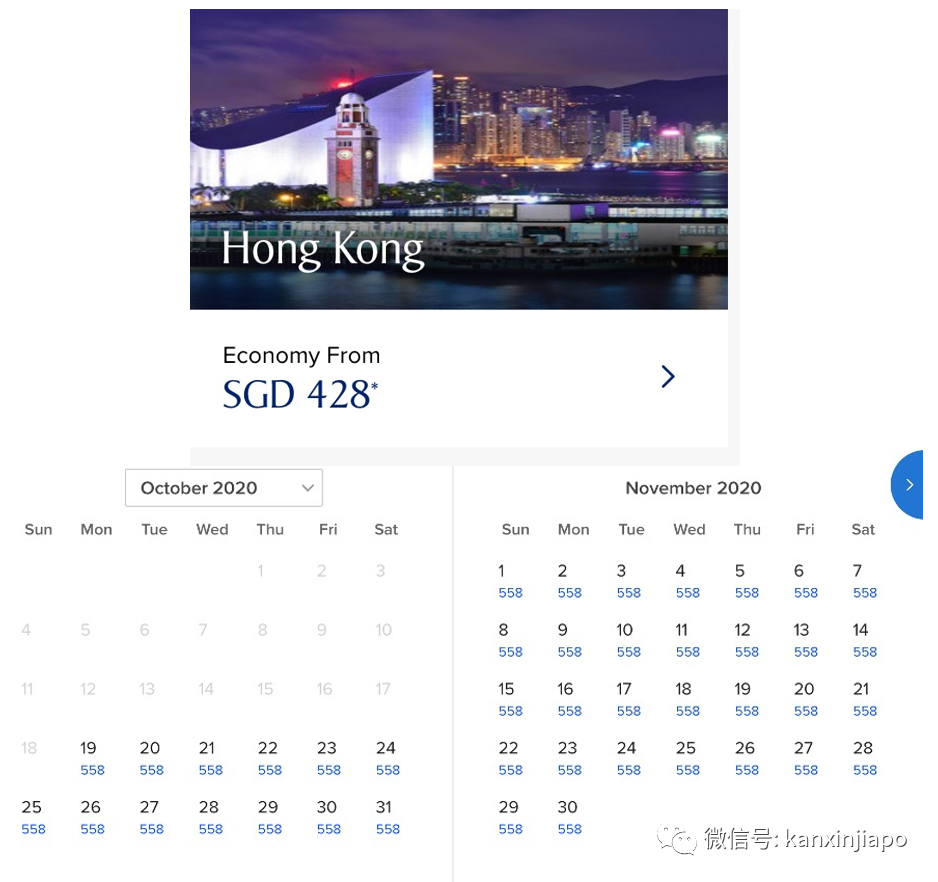Click the 558 fare under November 15

click(510, 712)
